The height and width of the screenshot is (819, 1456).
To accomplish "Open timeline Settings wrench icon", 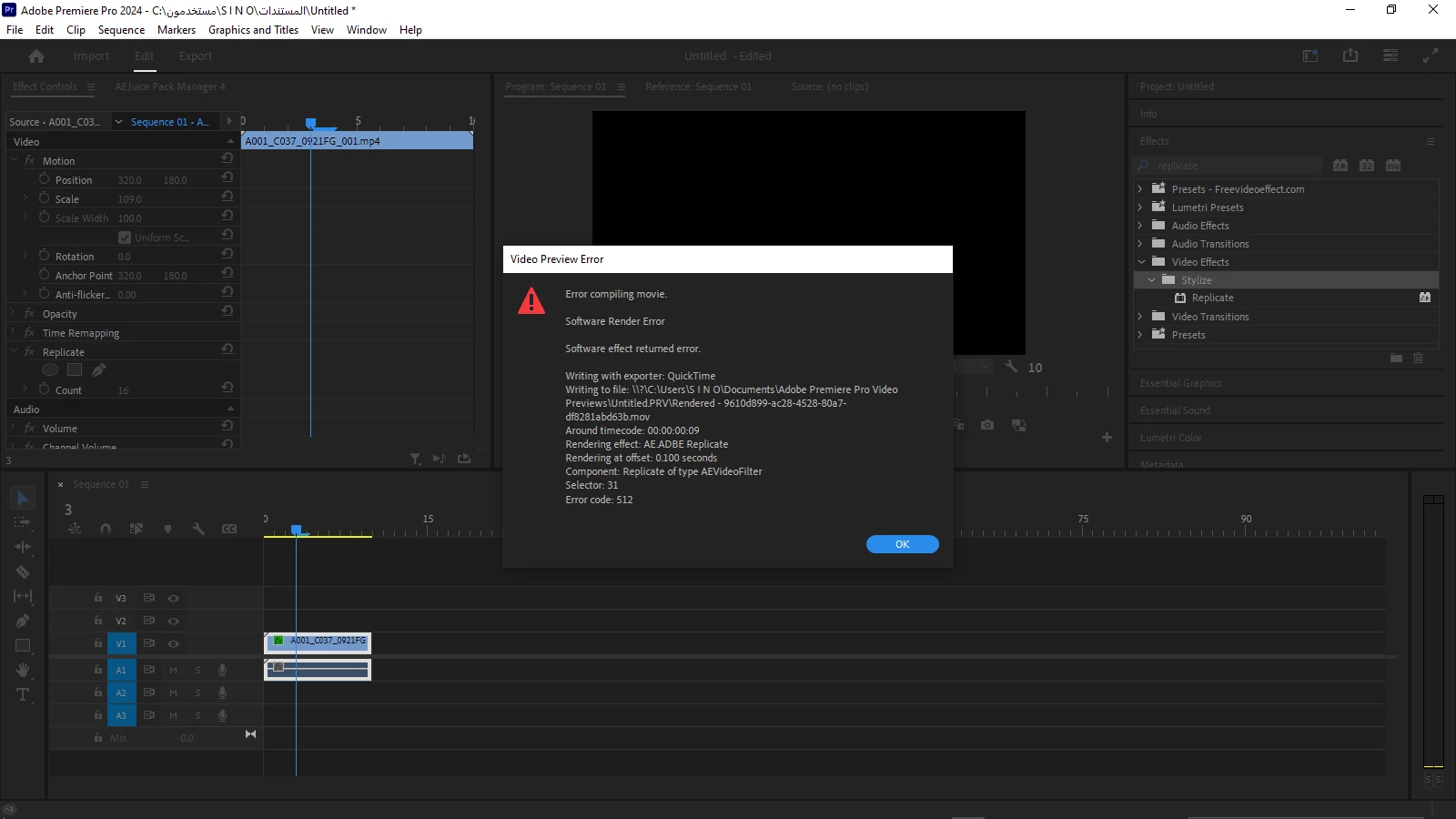I will point(198,529).
